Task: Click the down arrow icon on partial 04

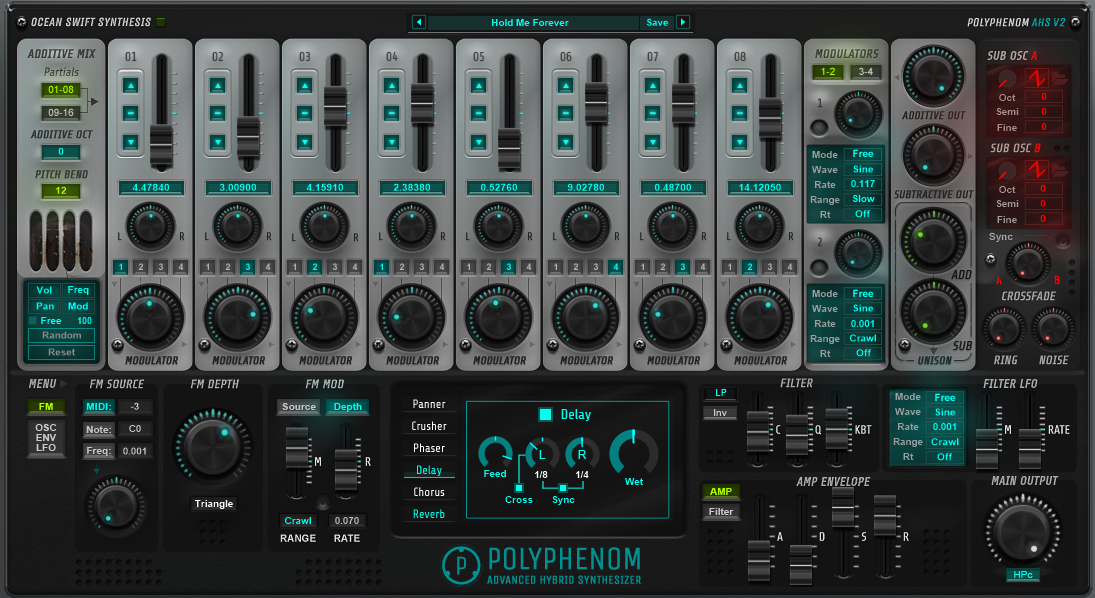Action: [x=392, y=142]
